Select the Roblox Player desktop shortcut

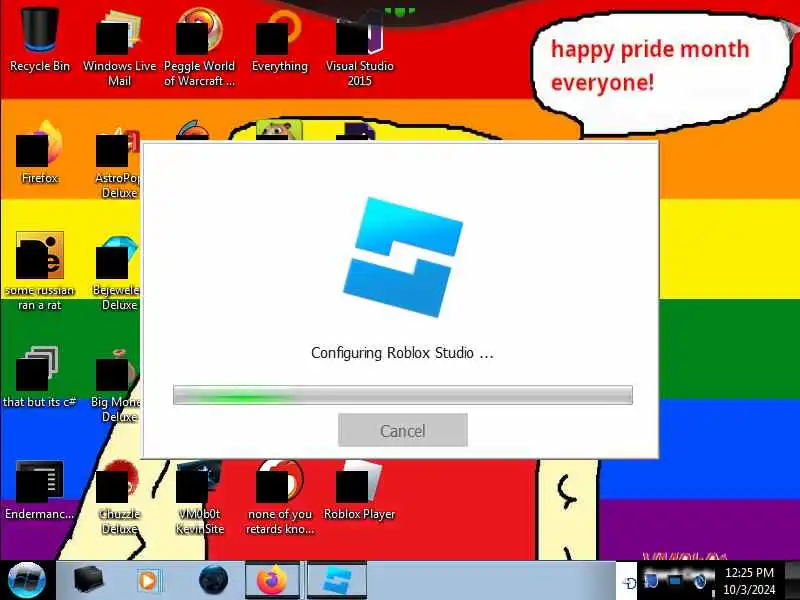click(x=360, y=490)
